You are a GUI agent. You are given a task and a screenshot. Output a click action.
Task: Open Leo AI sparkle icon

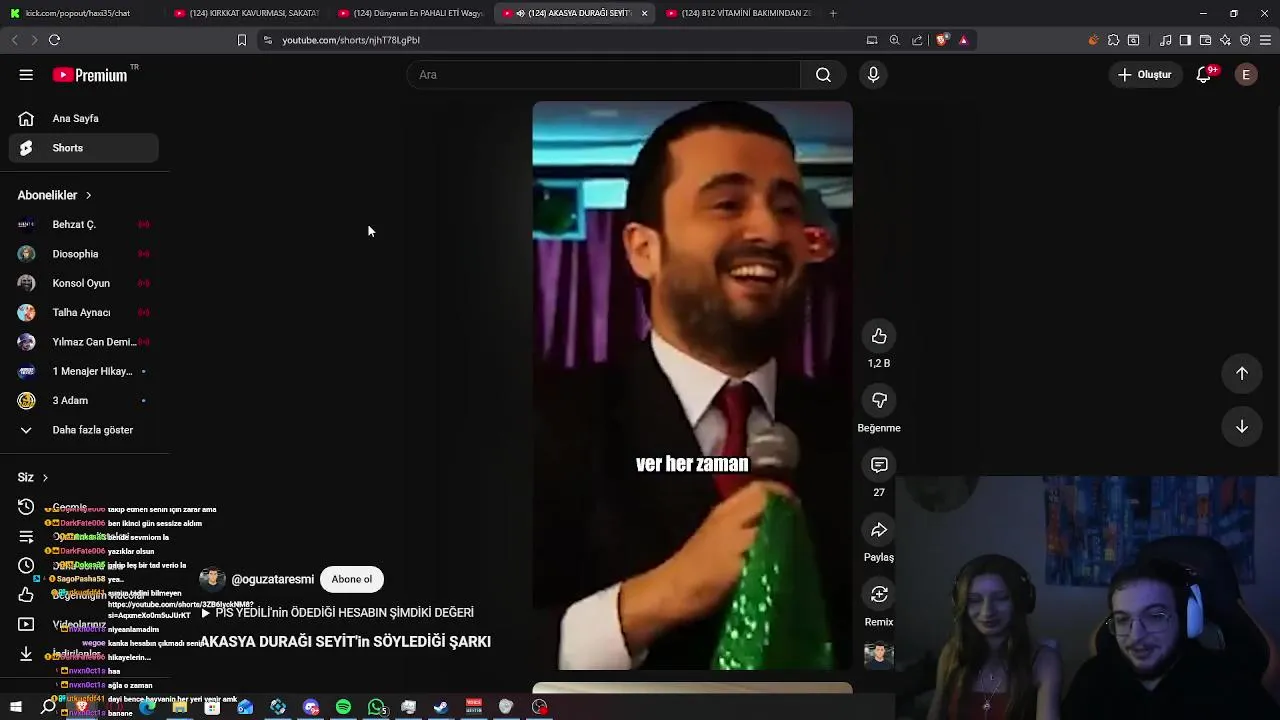1225,40
